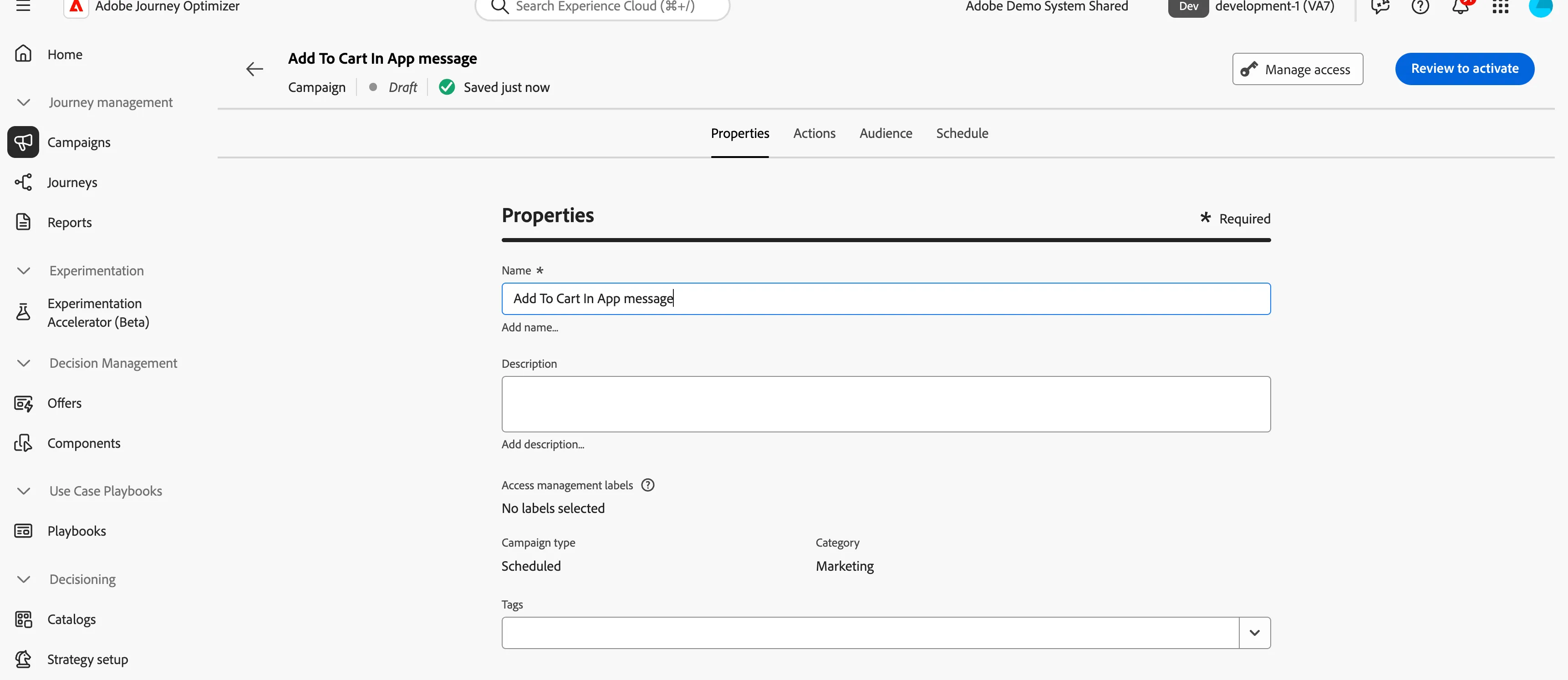Click the Journeys icon
The height and width of the screenshot is (680, 1568).
[x=23, y=182]
